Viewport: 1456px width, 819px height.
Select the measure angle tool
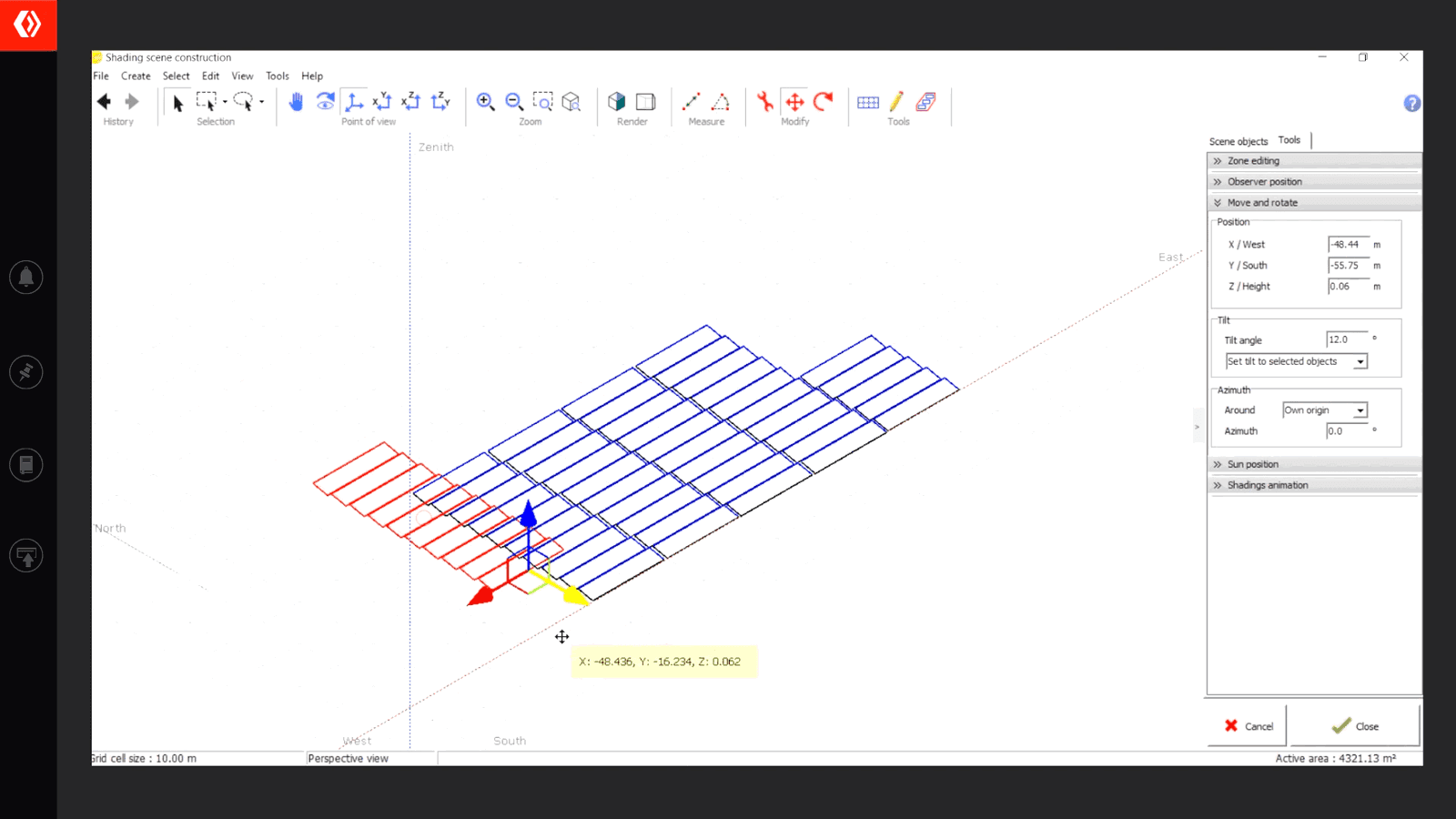pos(721,101)
